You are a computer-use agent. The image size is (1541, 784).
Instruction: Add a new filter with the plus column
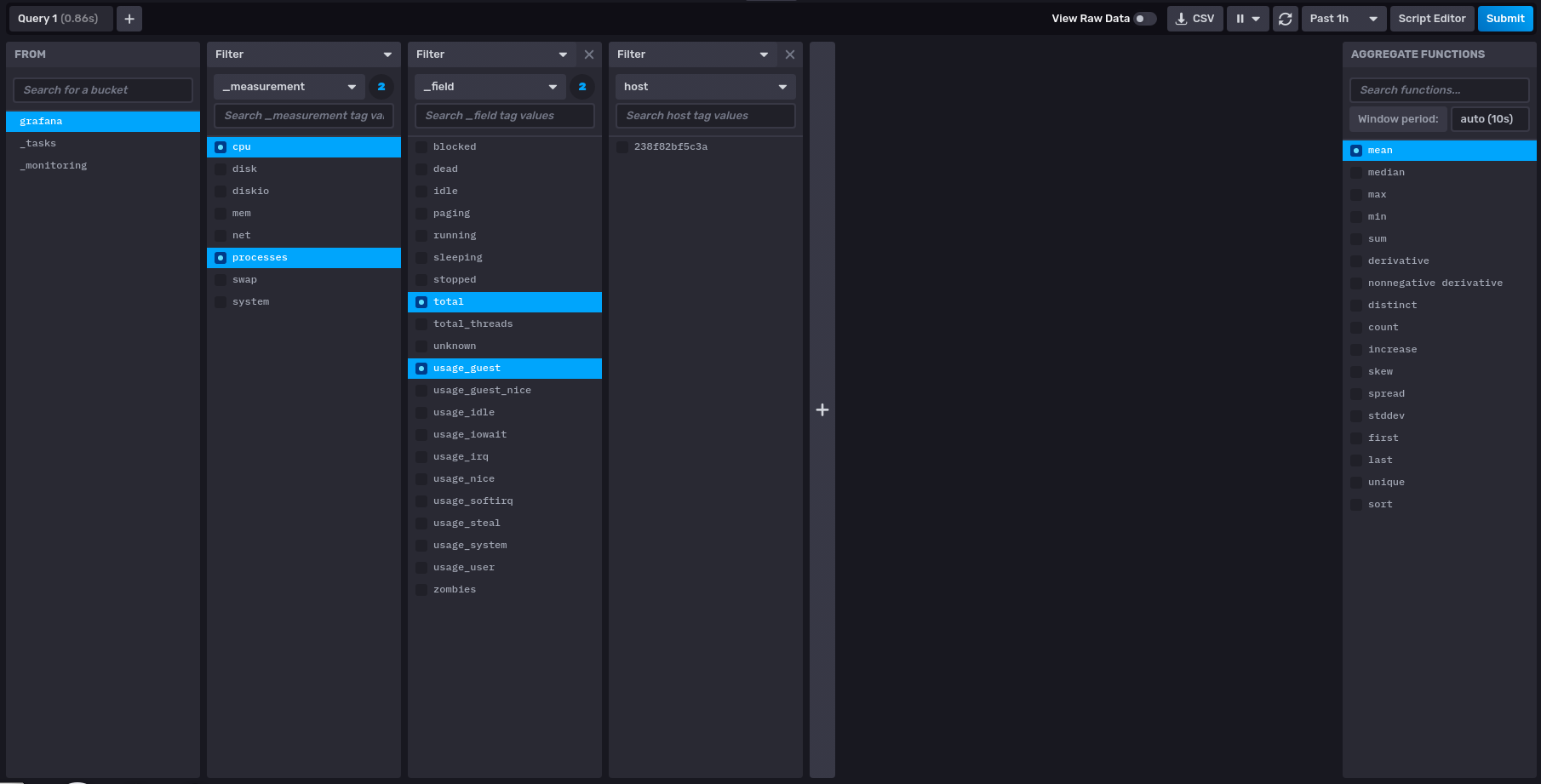point(822,409)
